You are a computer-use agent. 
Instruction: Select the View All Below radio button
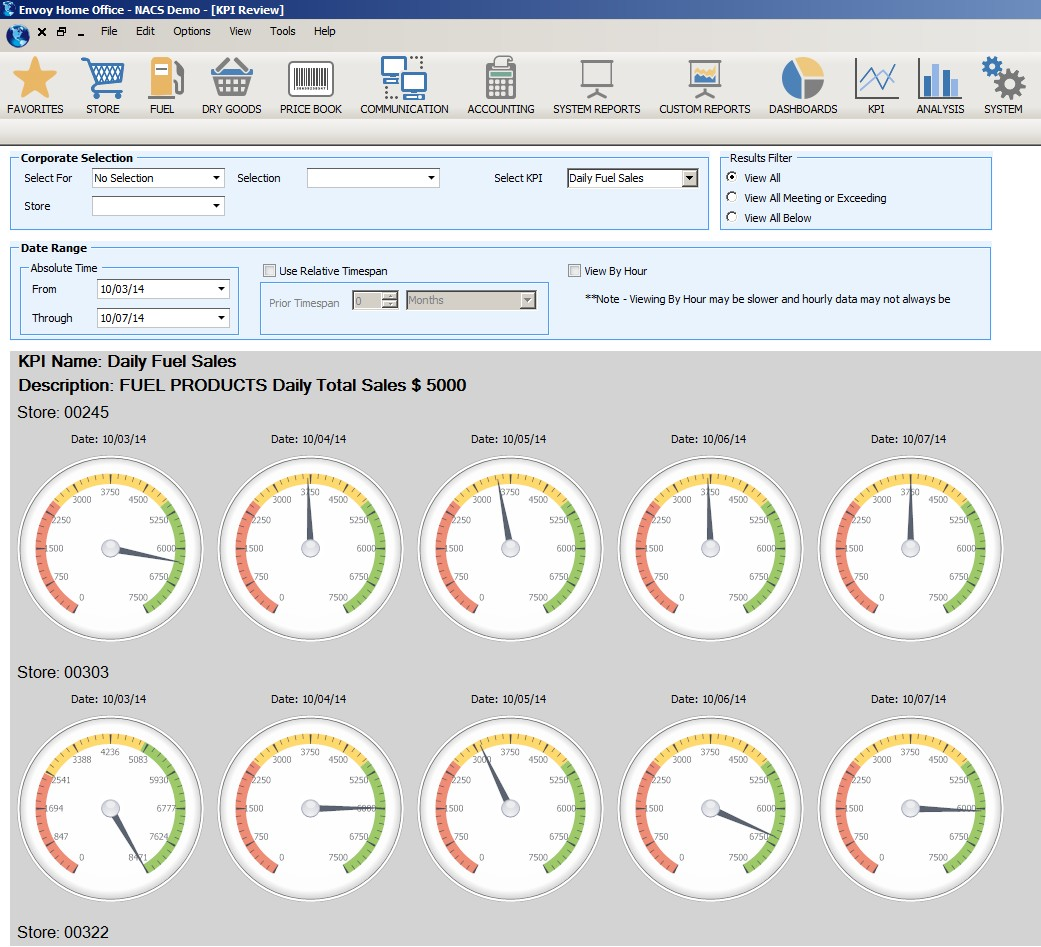point(731,217)
